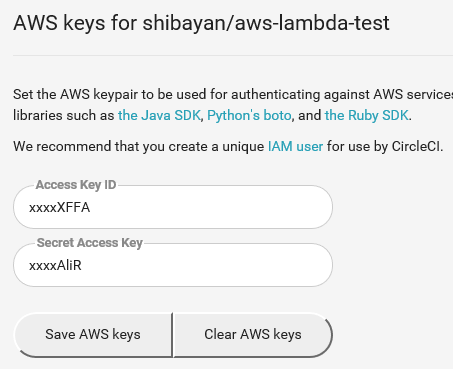Save the AWS keys

93,334
